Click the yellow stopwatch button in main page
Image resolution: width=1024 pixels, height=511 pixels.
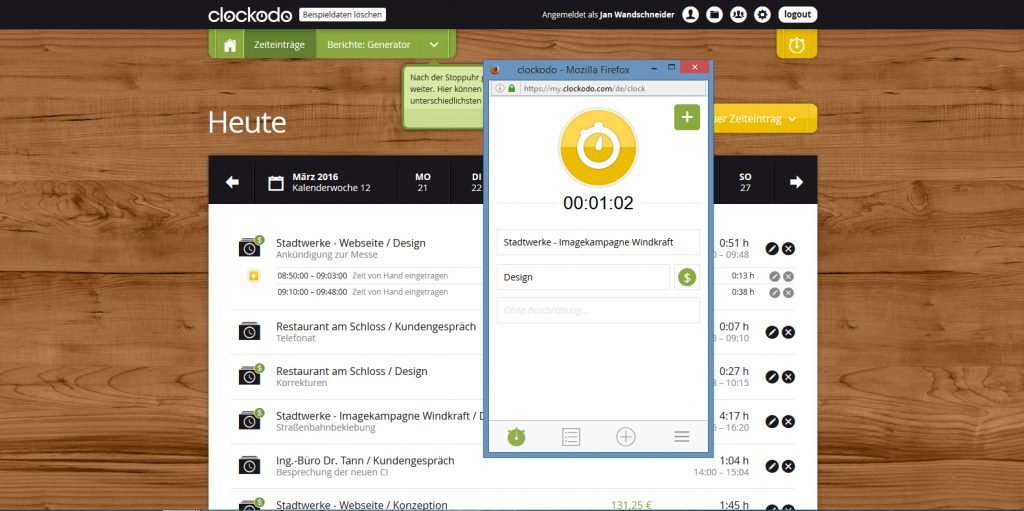tap(797, 45)
